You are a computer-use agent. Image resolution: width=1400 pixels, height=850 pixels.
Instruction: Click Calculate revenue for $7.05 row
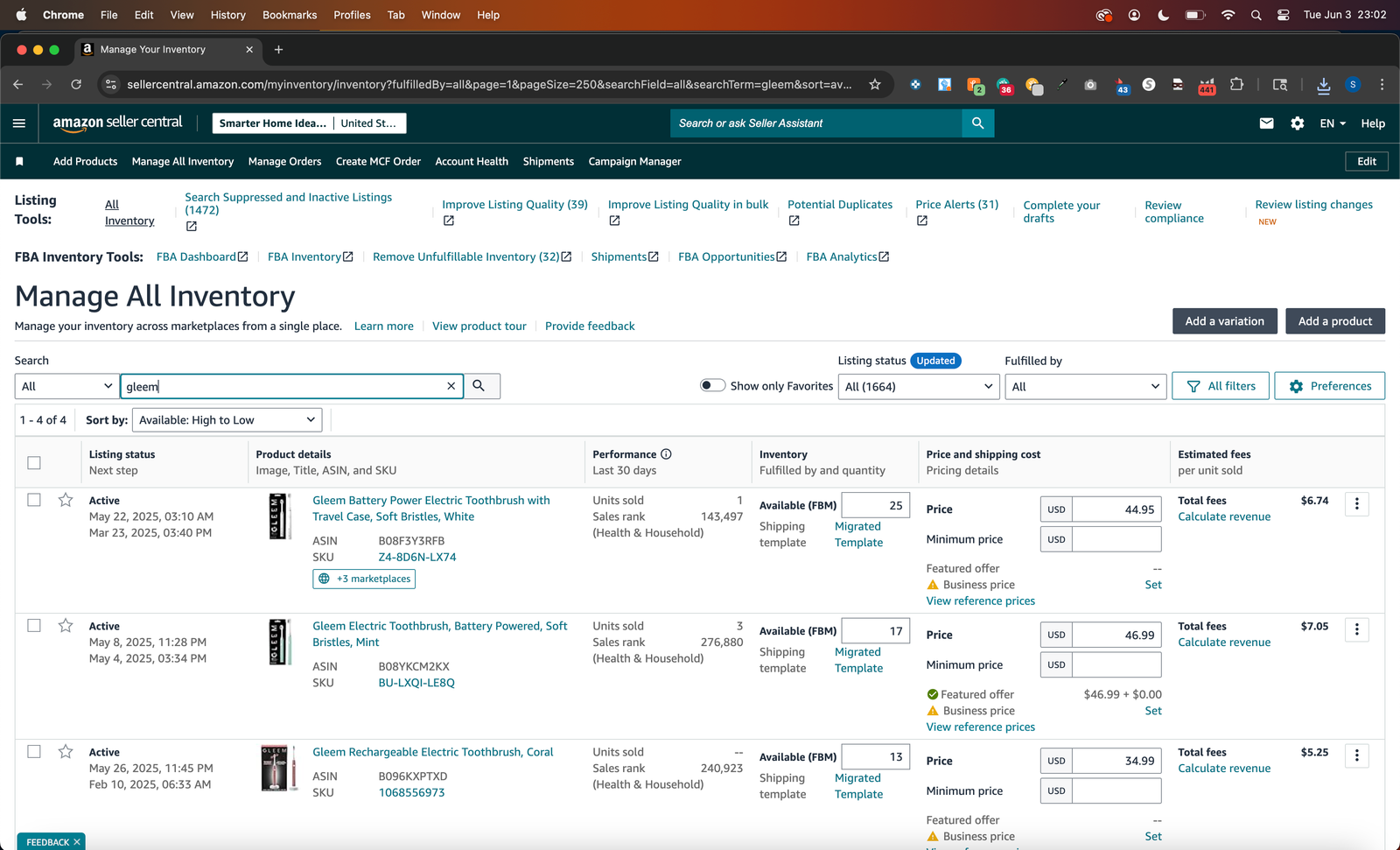pyautogui.click(x=1223, y=643)
